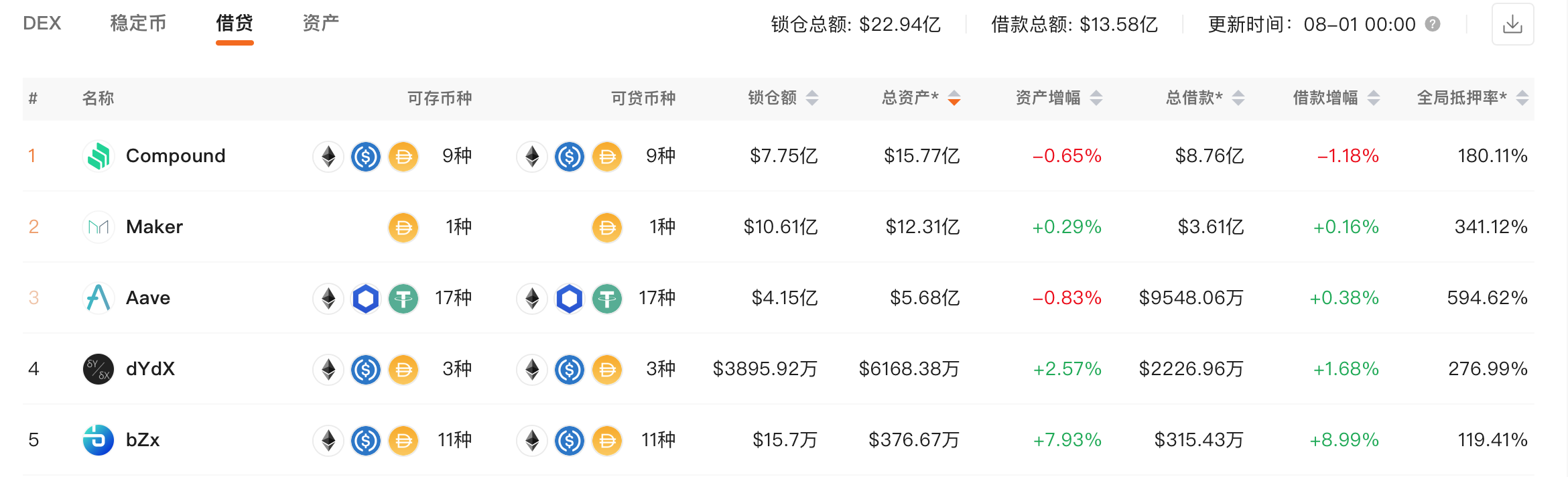Click the dYdX protocol logo

(98, 368)
